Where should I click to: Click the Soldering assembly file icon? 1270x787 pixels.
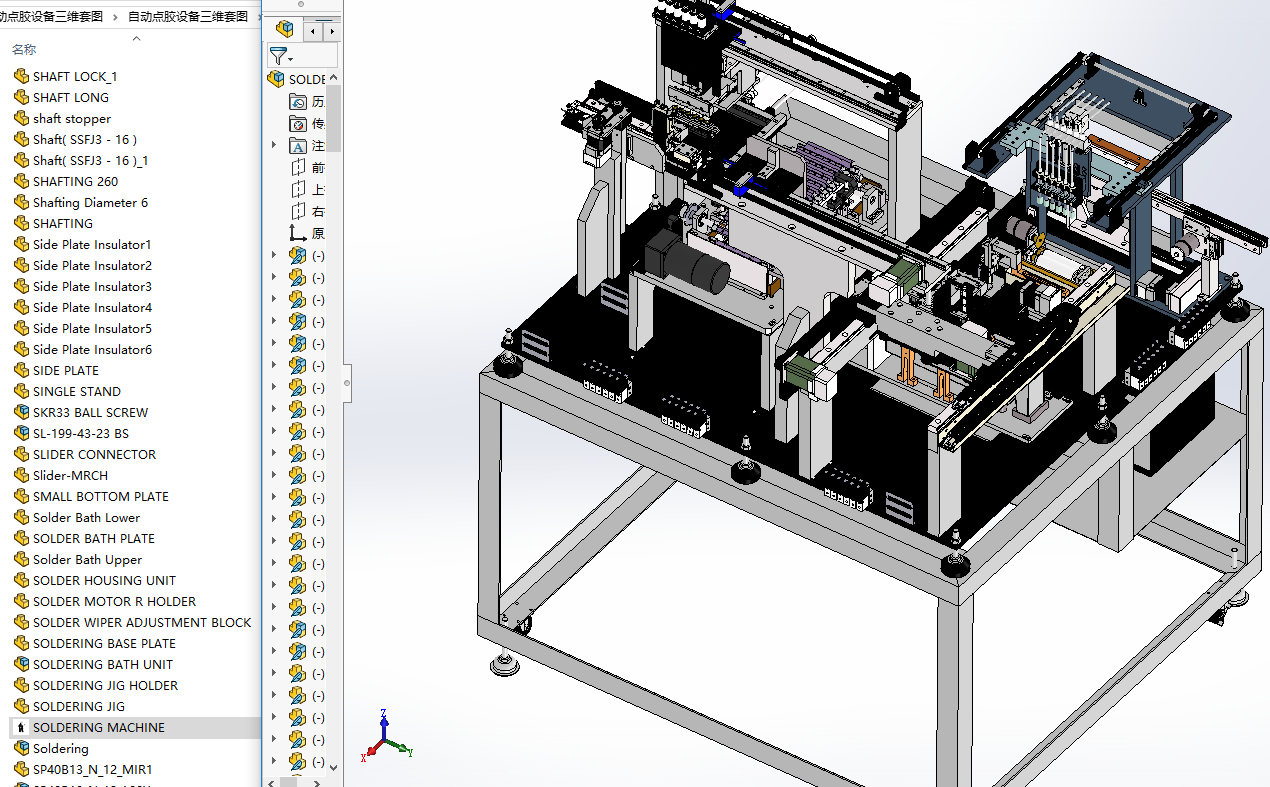pos(21,748)
